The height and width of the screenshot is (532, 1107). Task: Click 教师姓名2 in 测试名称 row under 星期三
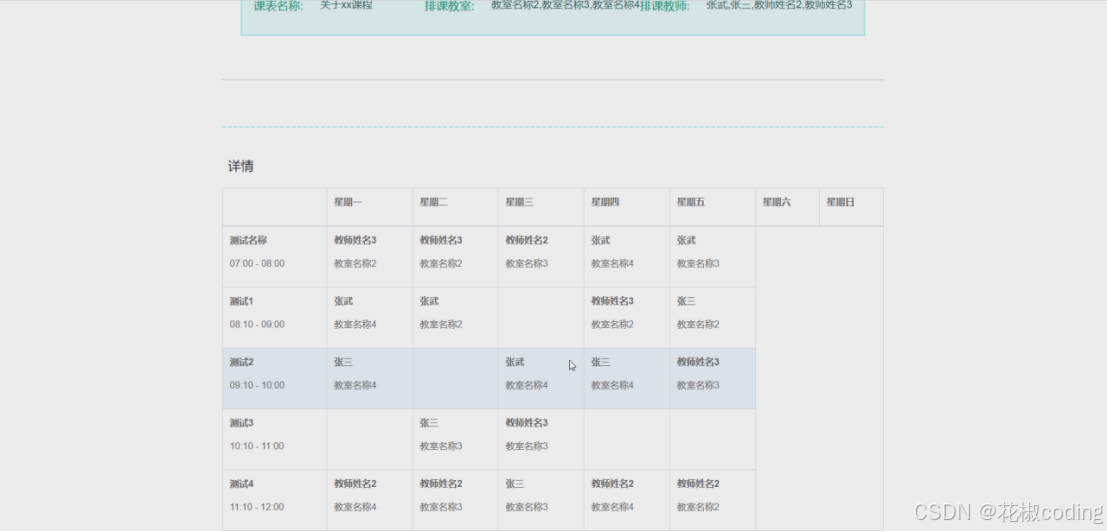point(527,241)
